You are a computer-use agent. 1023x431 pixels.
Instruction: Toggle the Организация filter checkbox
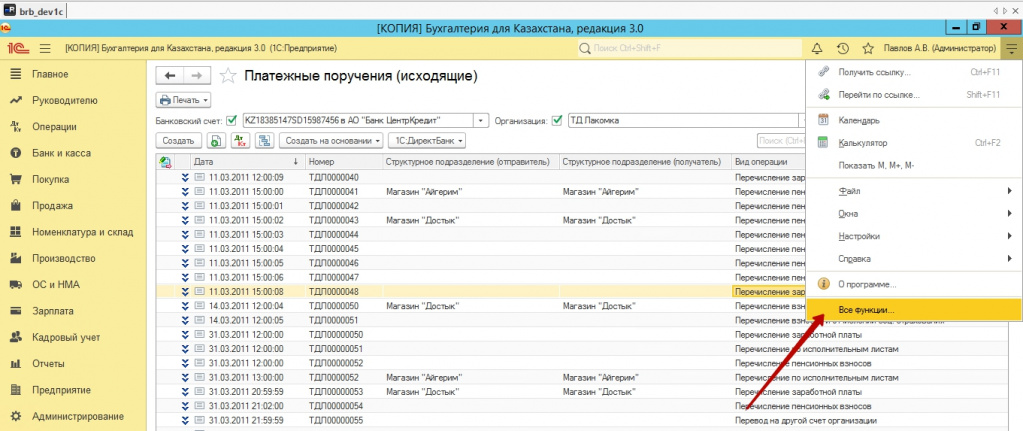pyautogui.click(x=557, y=121)
